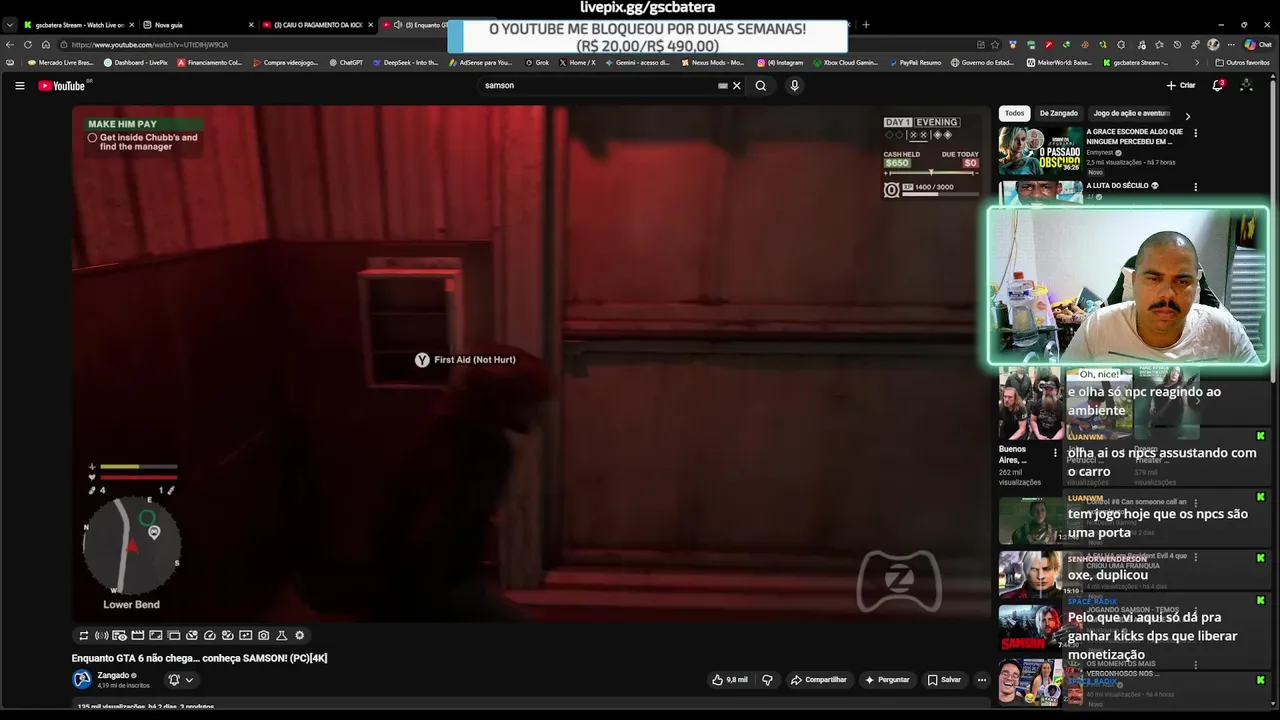The image size is (1280, 720).
Task: Switch to 'CAIU O PAGAMENTO DA KICK' tab
Action: (318, 25)
